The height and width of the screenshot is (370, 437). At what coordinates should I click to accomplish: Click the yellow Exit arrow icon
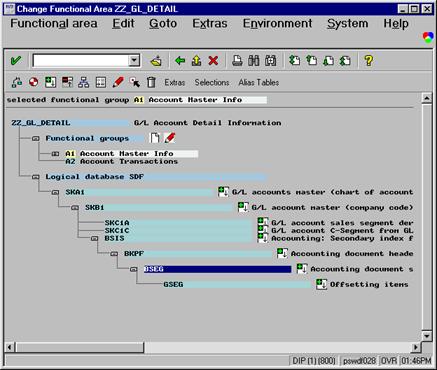pyautogui.click(x=196, y=61)
